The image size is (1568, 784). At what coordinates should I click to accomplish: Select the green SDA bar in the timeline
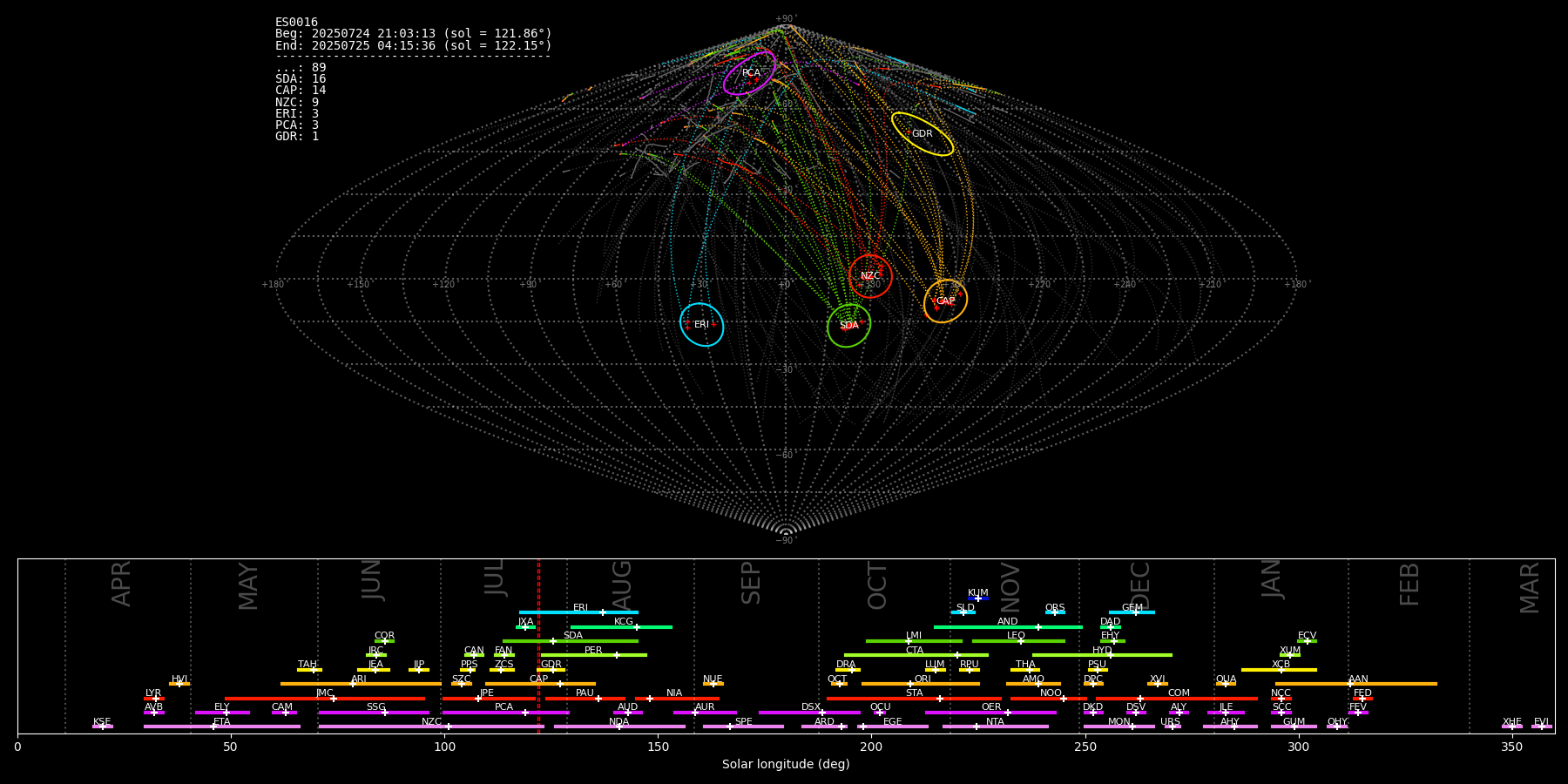(571, 641)
